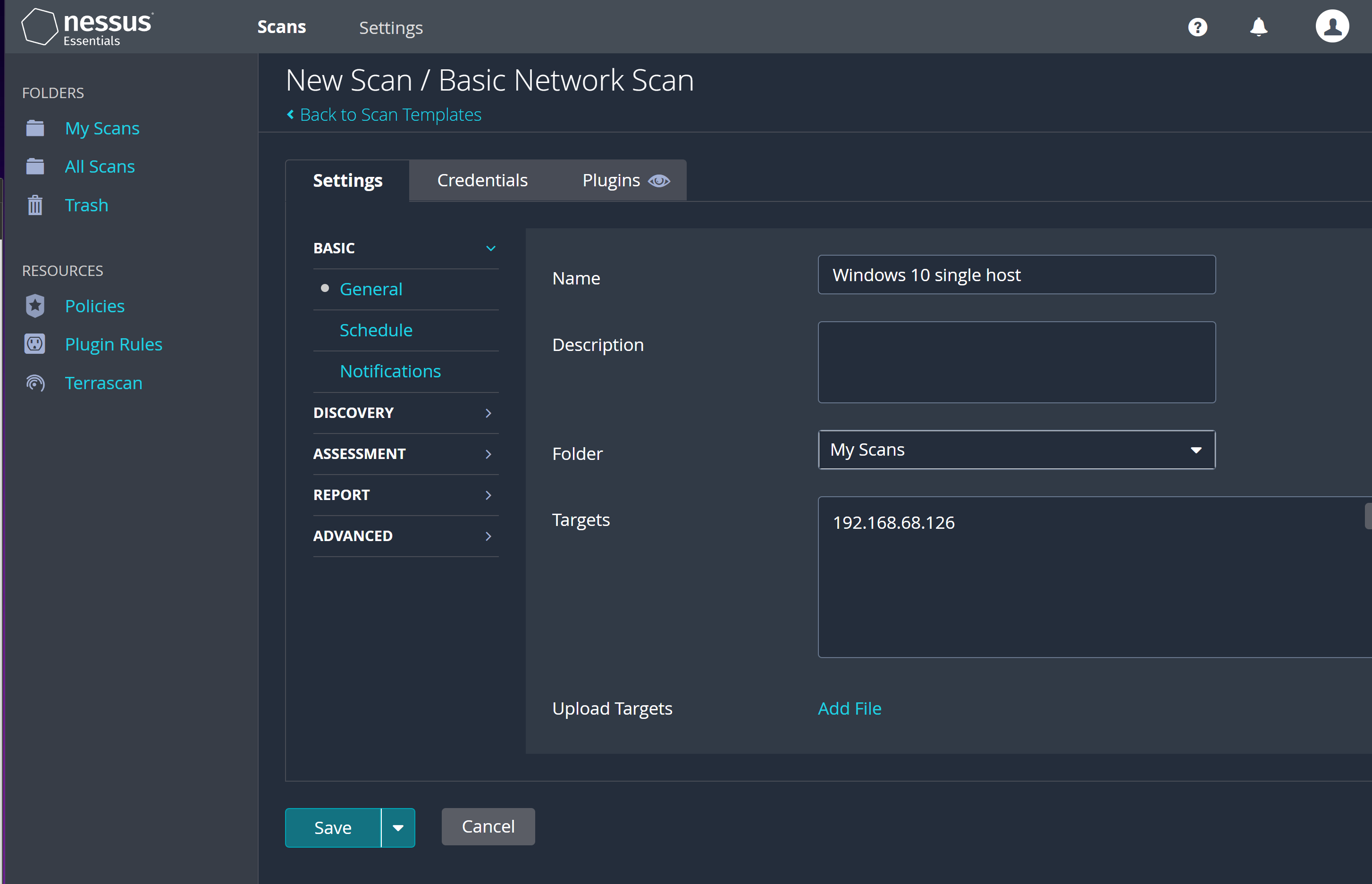Open the Settings menu item
Screen dimensions: 1372x884
tap(390, 27)
